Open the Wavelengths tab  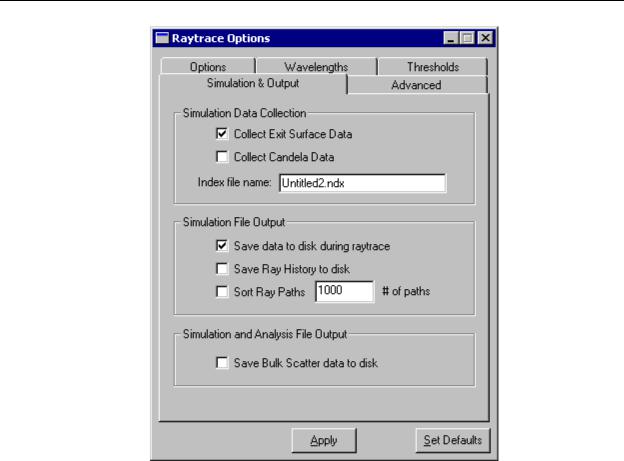[316, 66]
